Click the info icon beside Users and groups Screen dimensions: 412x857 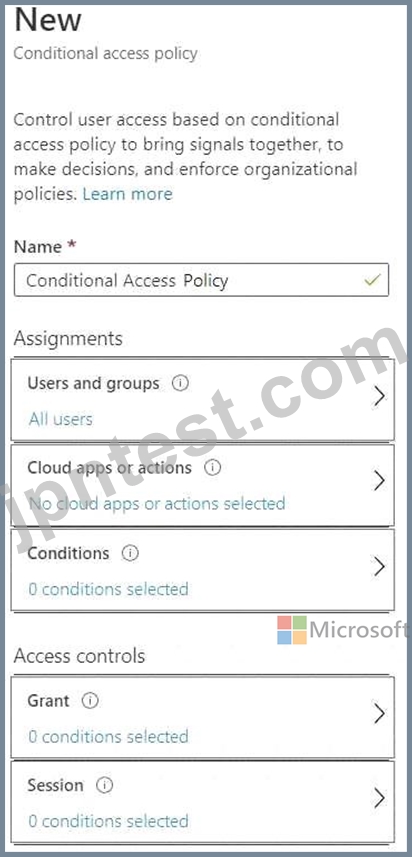(180, 383)
